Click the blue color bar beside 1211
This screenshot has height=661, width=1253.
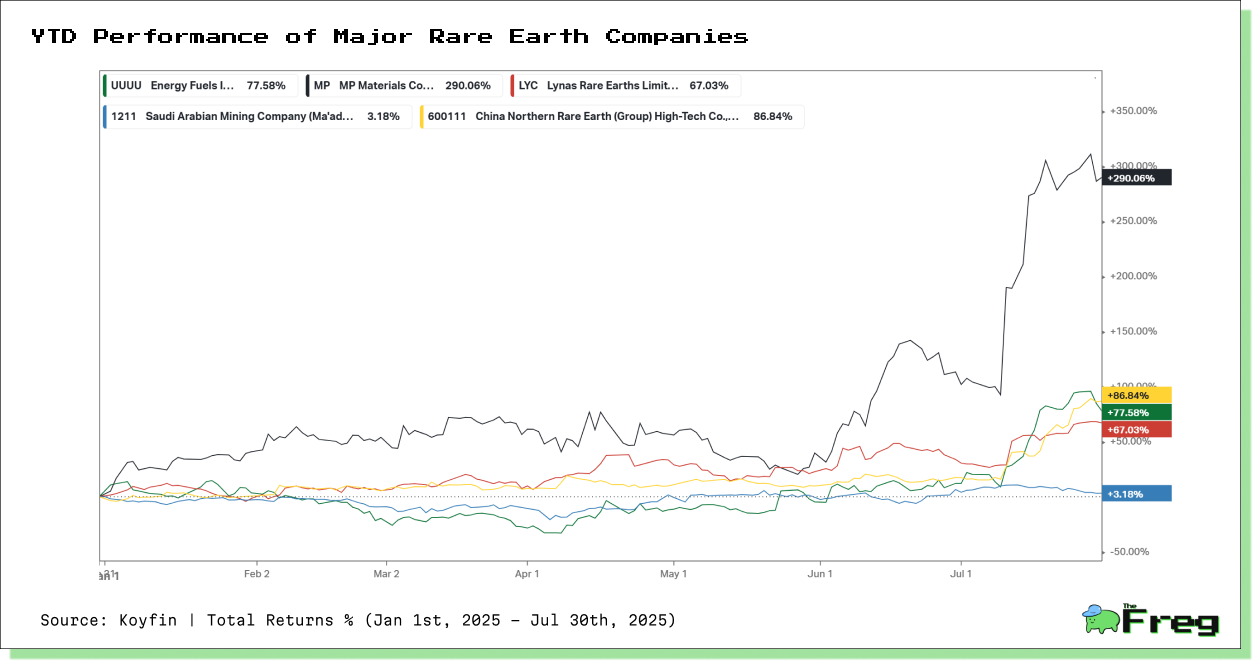(x=105, y=116)
